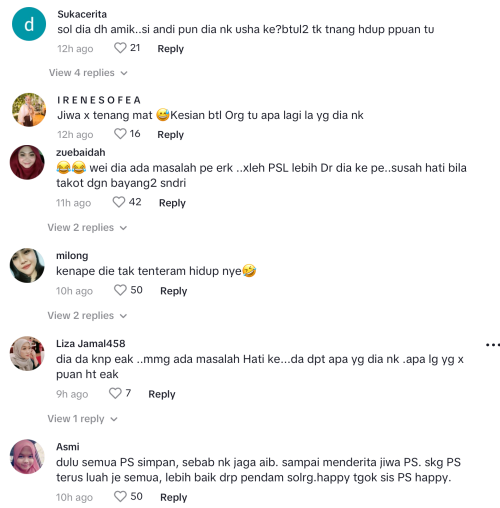Tap the heart on milong's comment

point(120,290)
